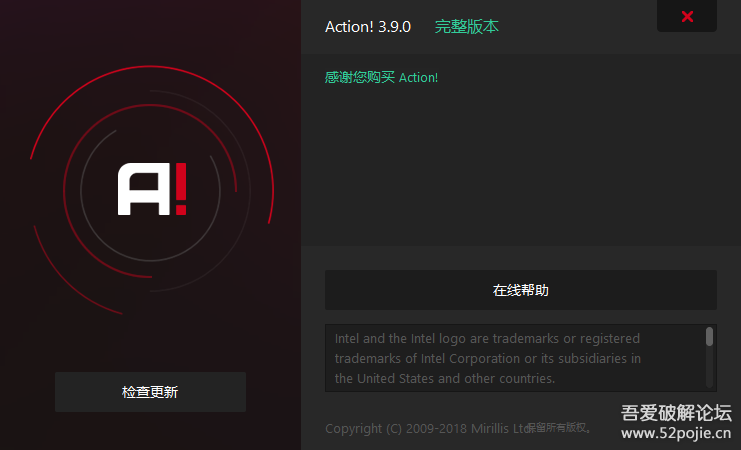Click the scrollbar thumb in trademark box
Image resolution: width=741 pixels, height=450 pixels.
[709, 337]
